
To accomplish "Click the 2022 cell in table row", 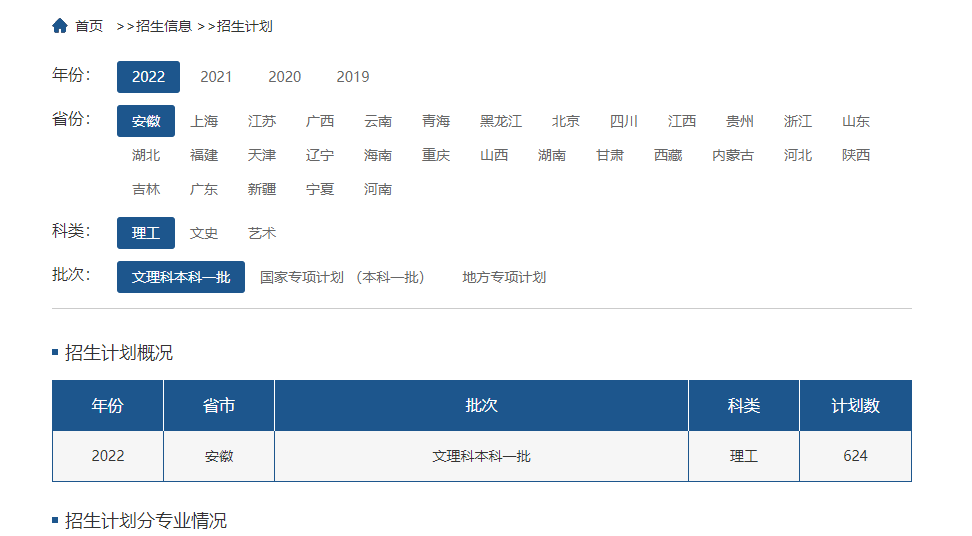I will point(108,456).
